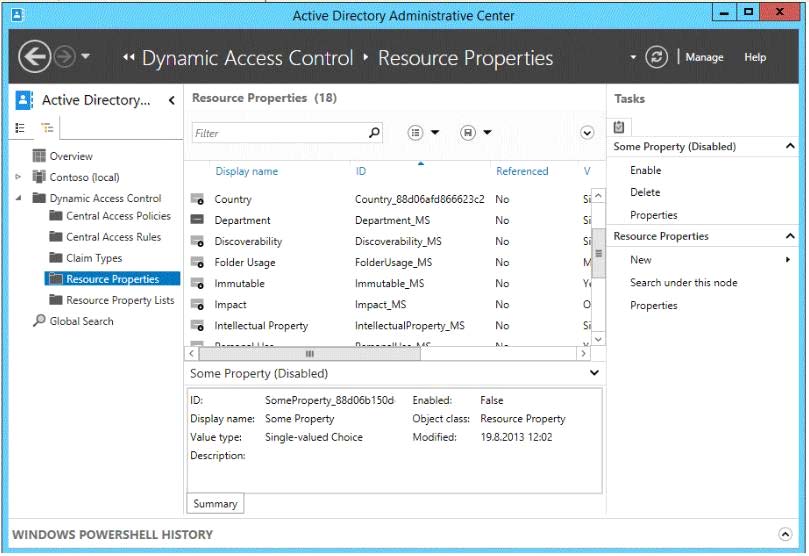Click the refresh icon in header

(656, 57)
